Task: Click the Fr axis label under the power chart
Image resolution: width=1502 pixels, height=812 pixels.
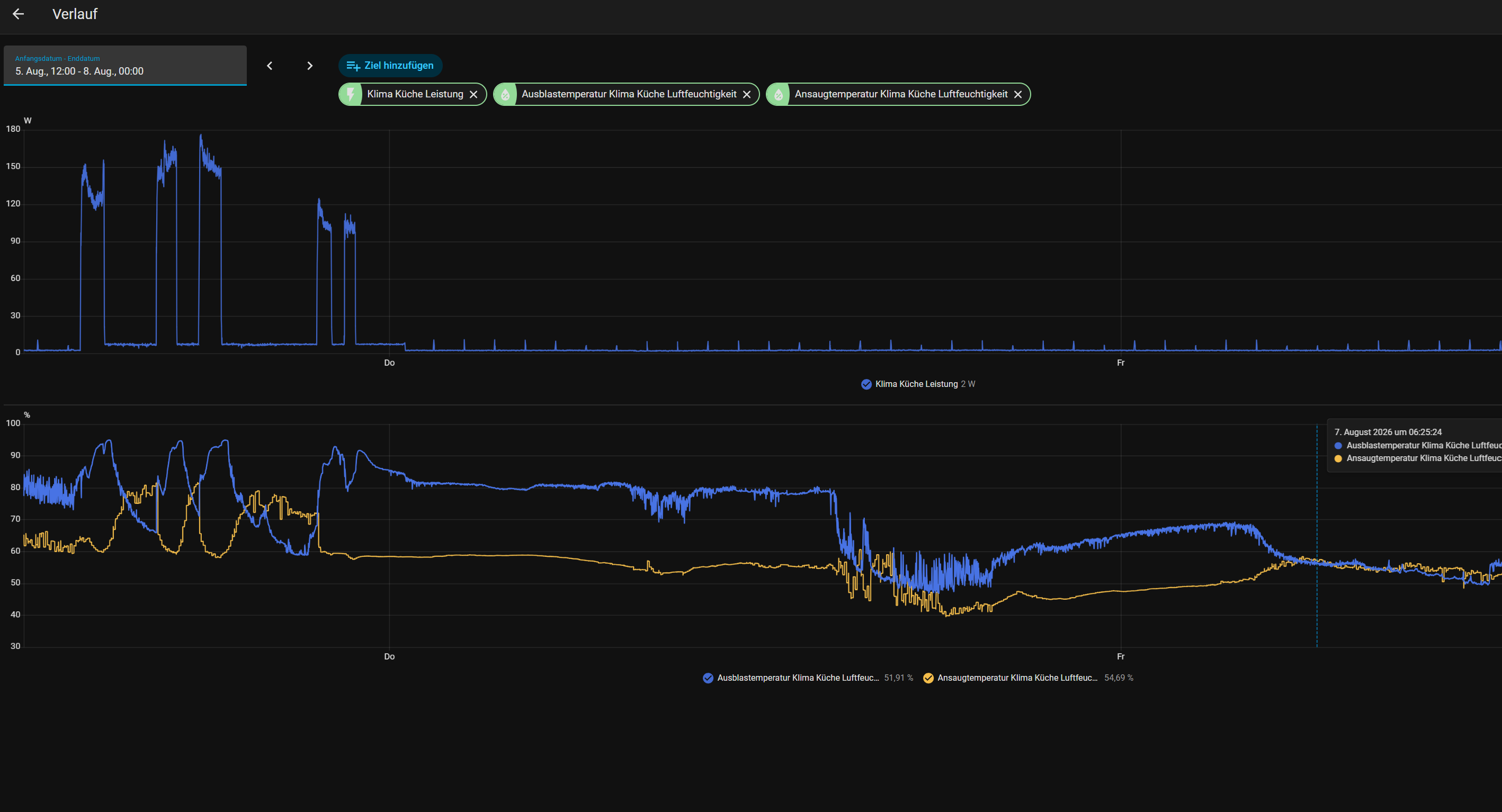Action: [1121, 363]
